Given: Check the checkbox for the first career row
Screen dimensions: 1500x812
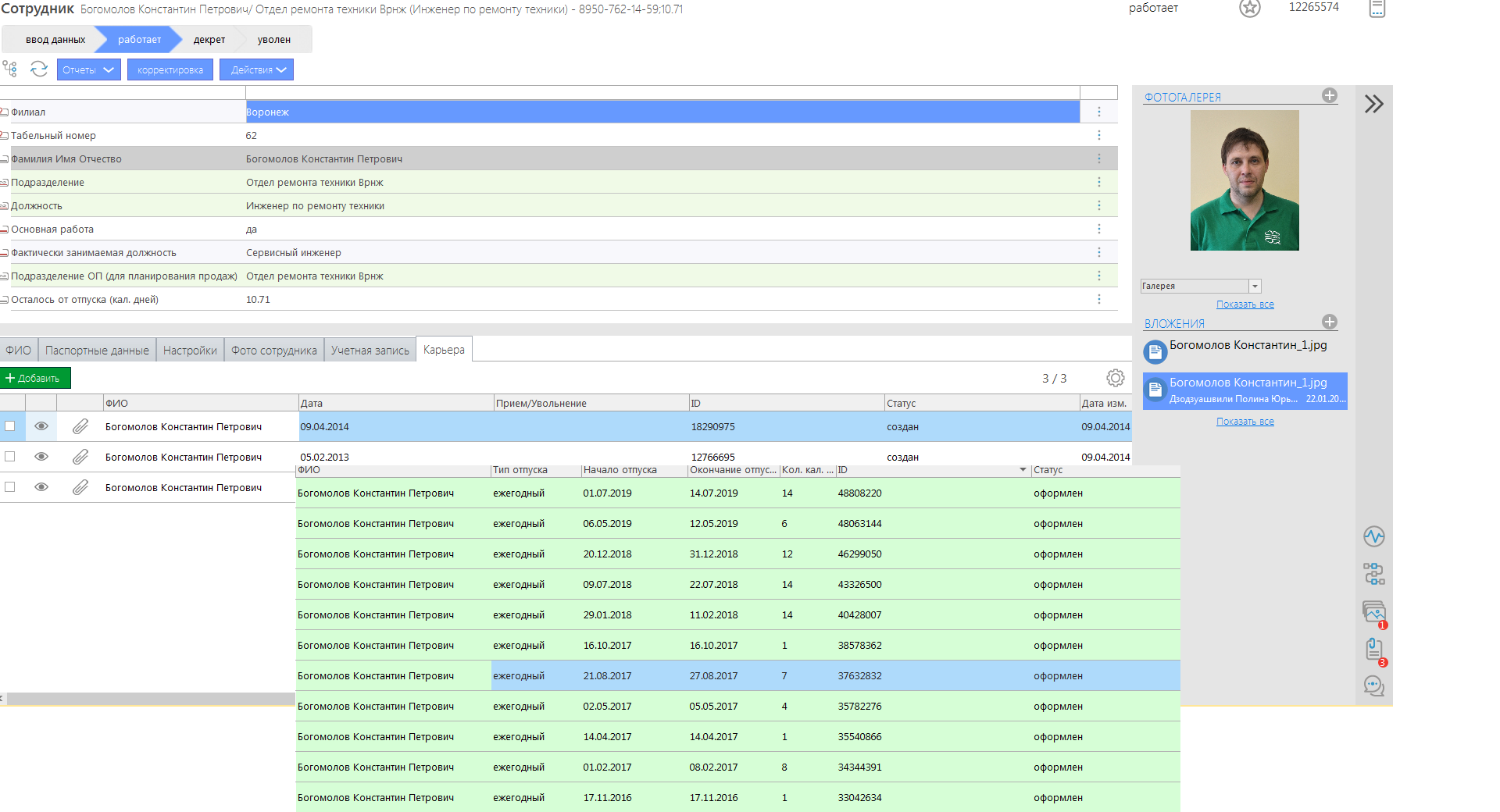Looking at the screenshot, I should tap(10, 426).
